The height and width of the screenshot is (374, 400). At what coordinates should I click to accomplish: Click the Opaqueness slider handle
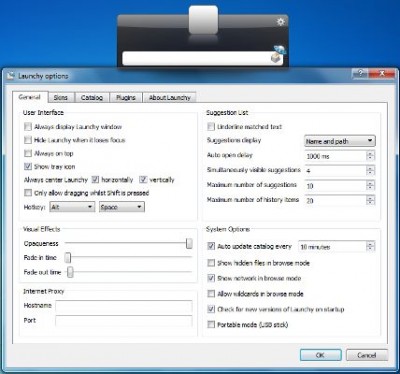(x=189, y=244)
